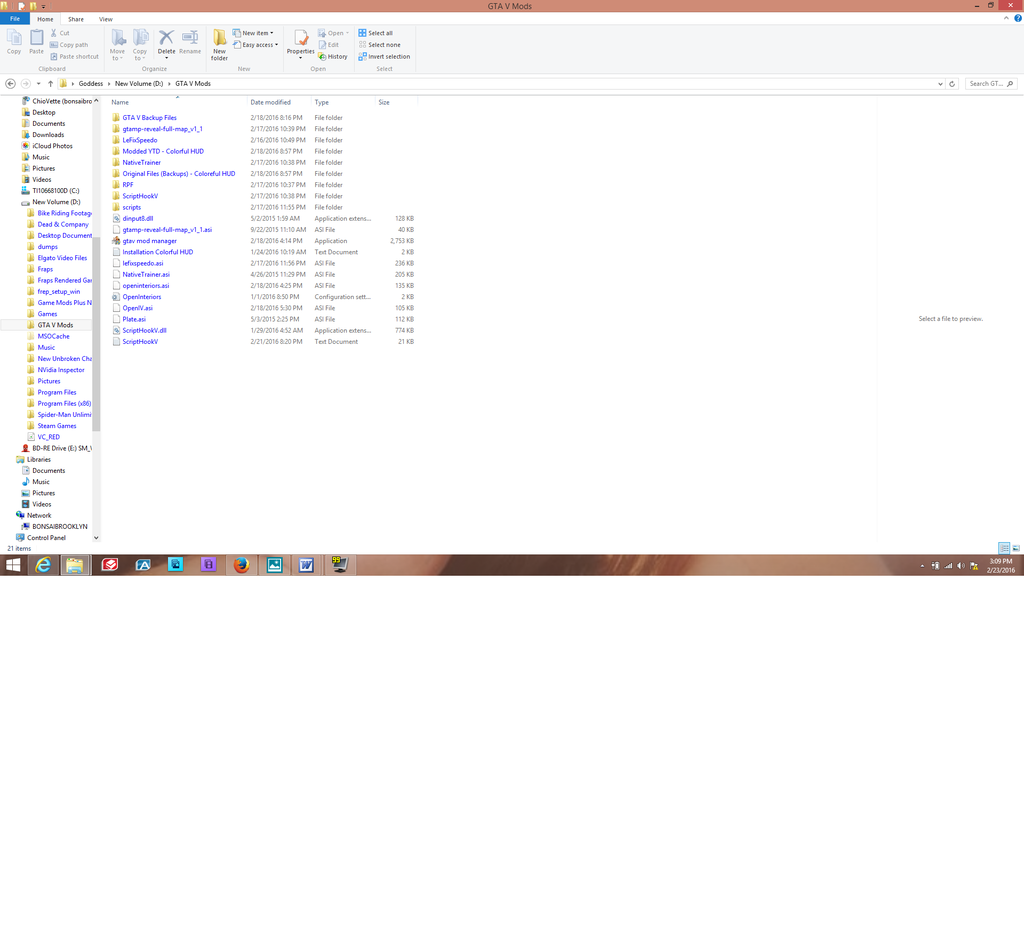Switch to the View ribbon tab
1024x926 pixels.
(106, 18)
